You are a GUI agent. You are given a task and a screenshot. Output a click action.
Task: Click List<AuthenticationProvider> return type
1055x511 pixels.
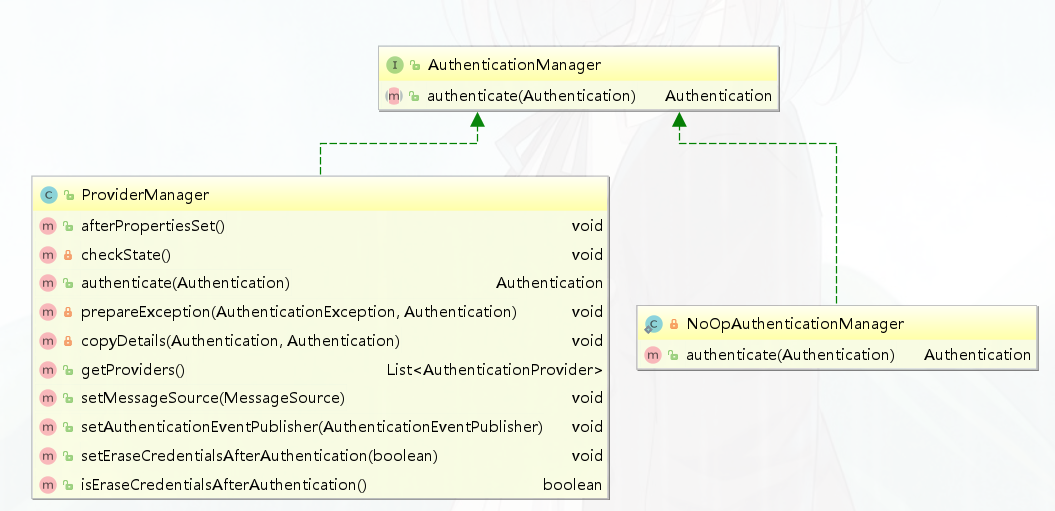point(494,370)
